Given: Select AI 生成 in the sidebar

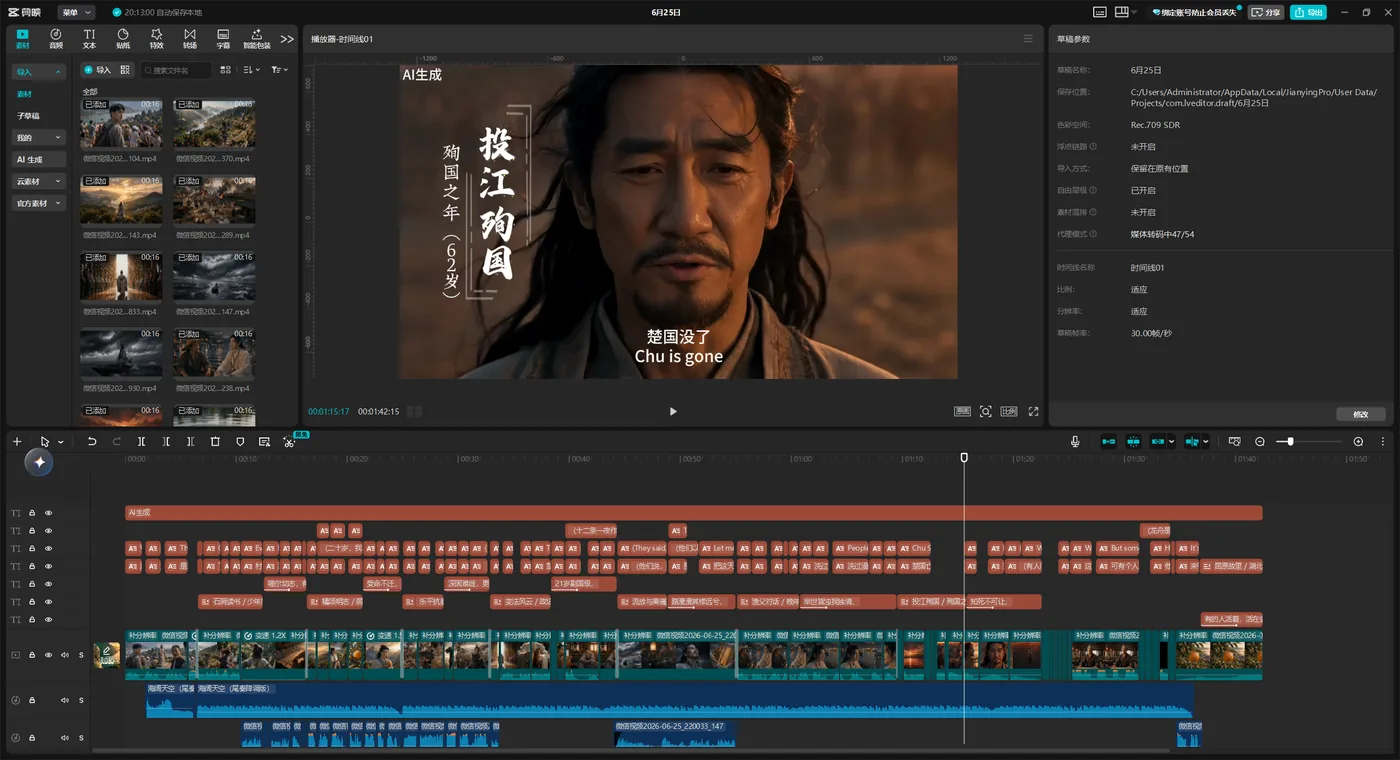Looking at the screenshot, I should click(38, 159).
